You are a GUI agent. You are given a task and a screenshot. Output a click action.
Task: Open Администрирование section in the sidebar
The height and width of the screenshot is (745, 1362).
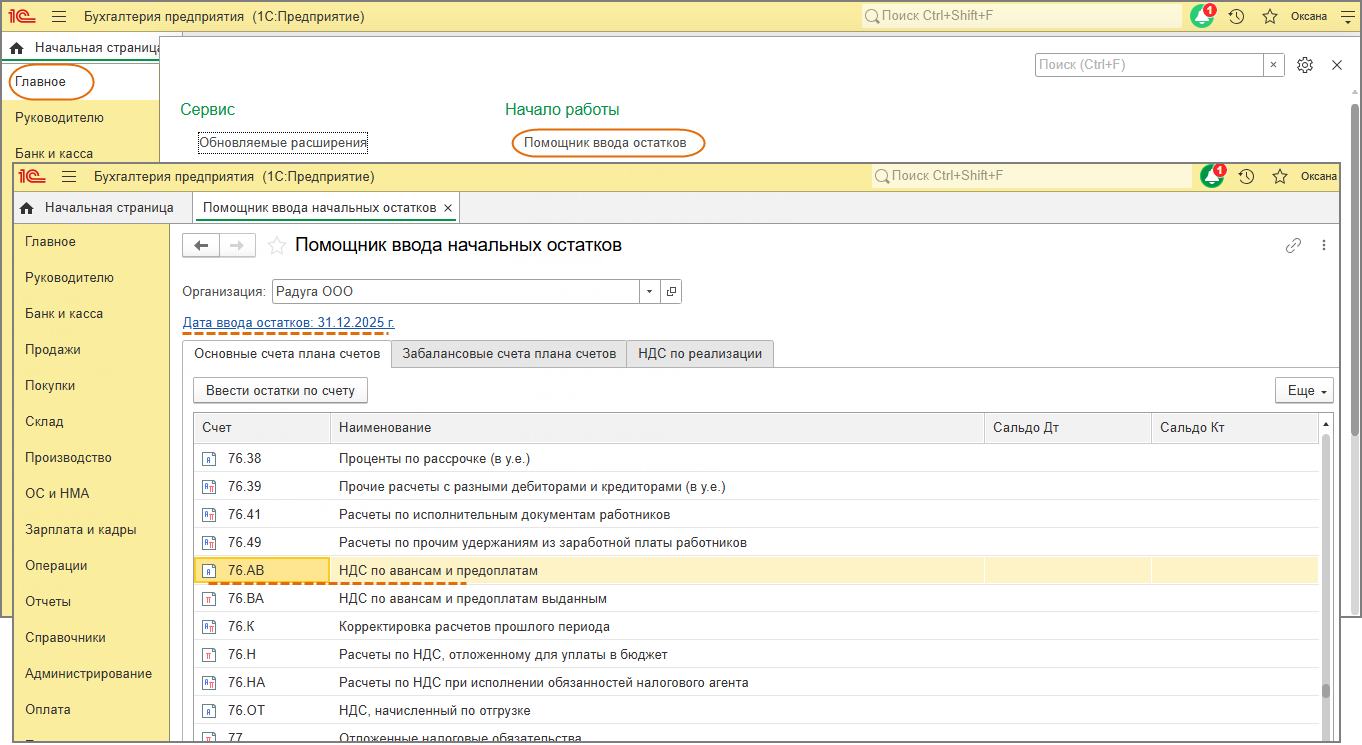point(89,674)
